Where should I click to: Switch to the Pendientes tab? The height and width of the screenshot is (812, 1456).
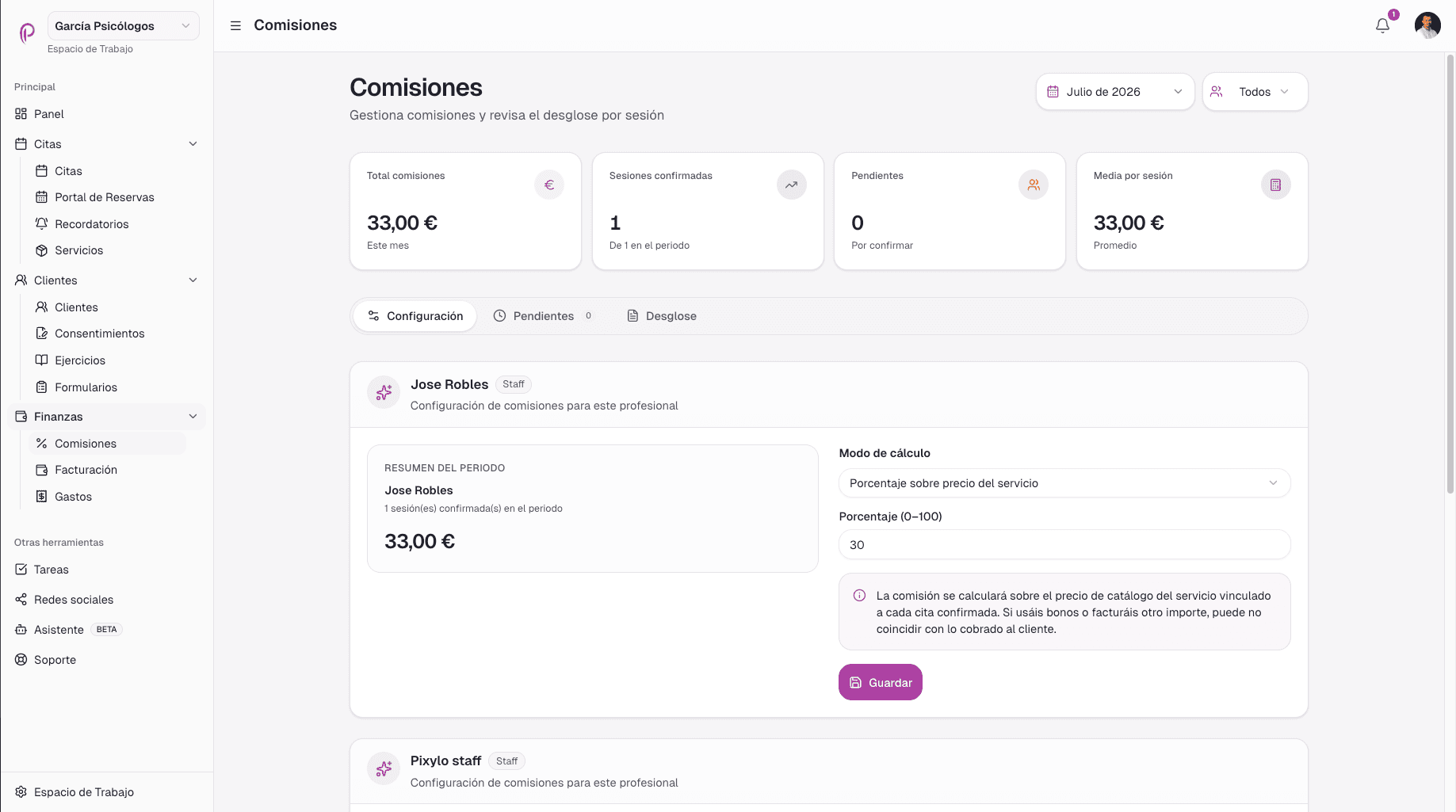coord(543,316)
